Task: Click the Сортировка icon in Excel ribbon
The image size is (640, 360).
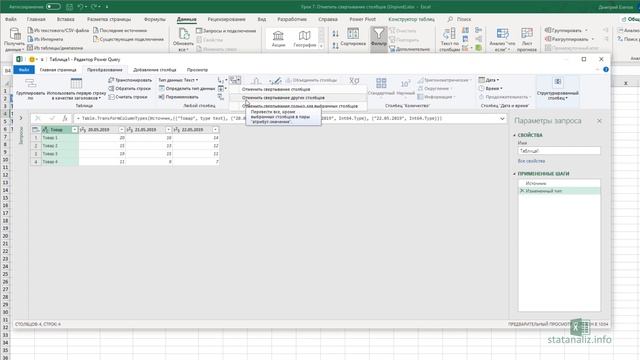Action: (x=353, y=33)
